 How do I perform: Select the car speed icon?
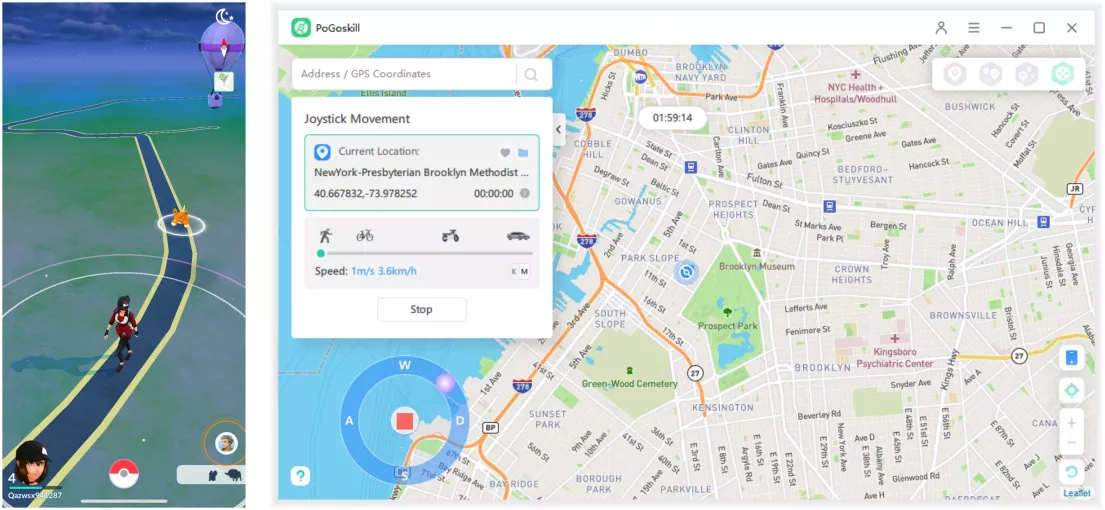[517, 236]
